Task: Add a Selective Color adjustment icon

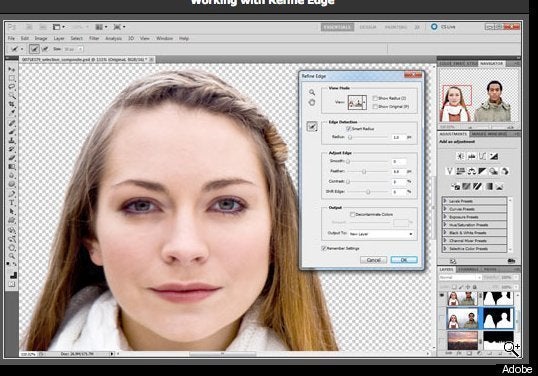Action: tap(499, 186)
